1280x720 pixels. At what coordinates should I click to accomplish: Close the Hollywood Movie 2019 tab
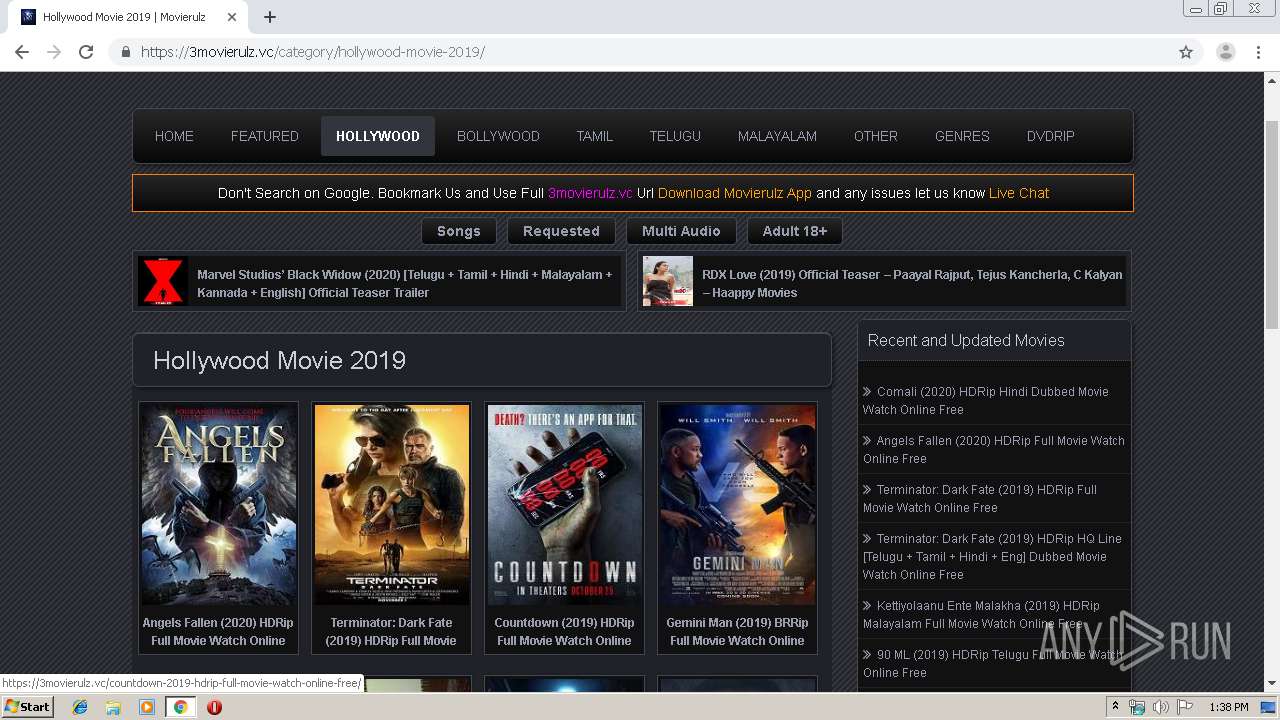[x=233, y=17]
